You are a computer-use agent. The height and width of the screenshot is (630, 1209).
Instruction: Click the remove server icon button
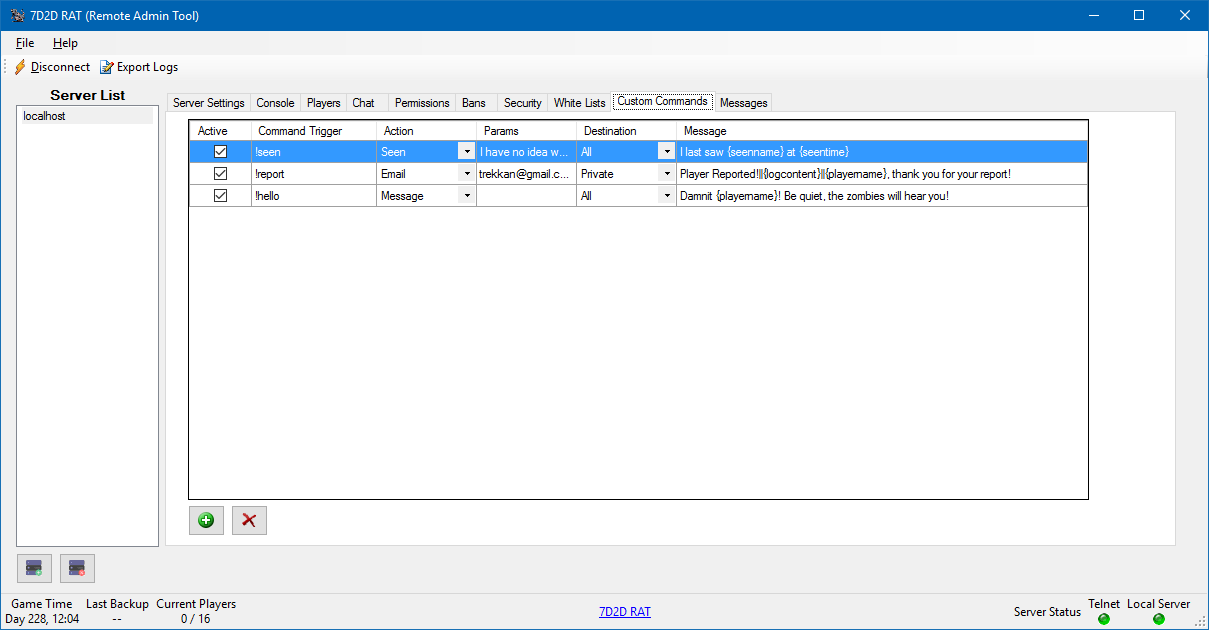(x=77, y=568)
